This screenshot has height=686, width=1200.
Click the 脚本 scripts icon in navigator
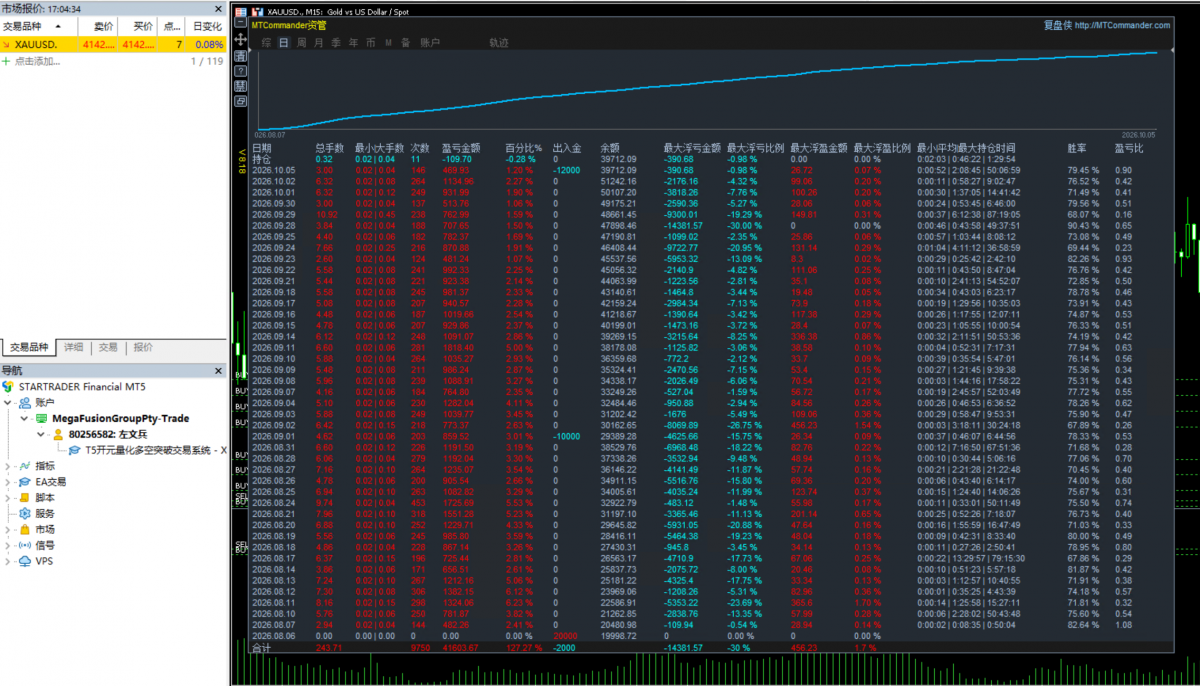(23, 497)
